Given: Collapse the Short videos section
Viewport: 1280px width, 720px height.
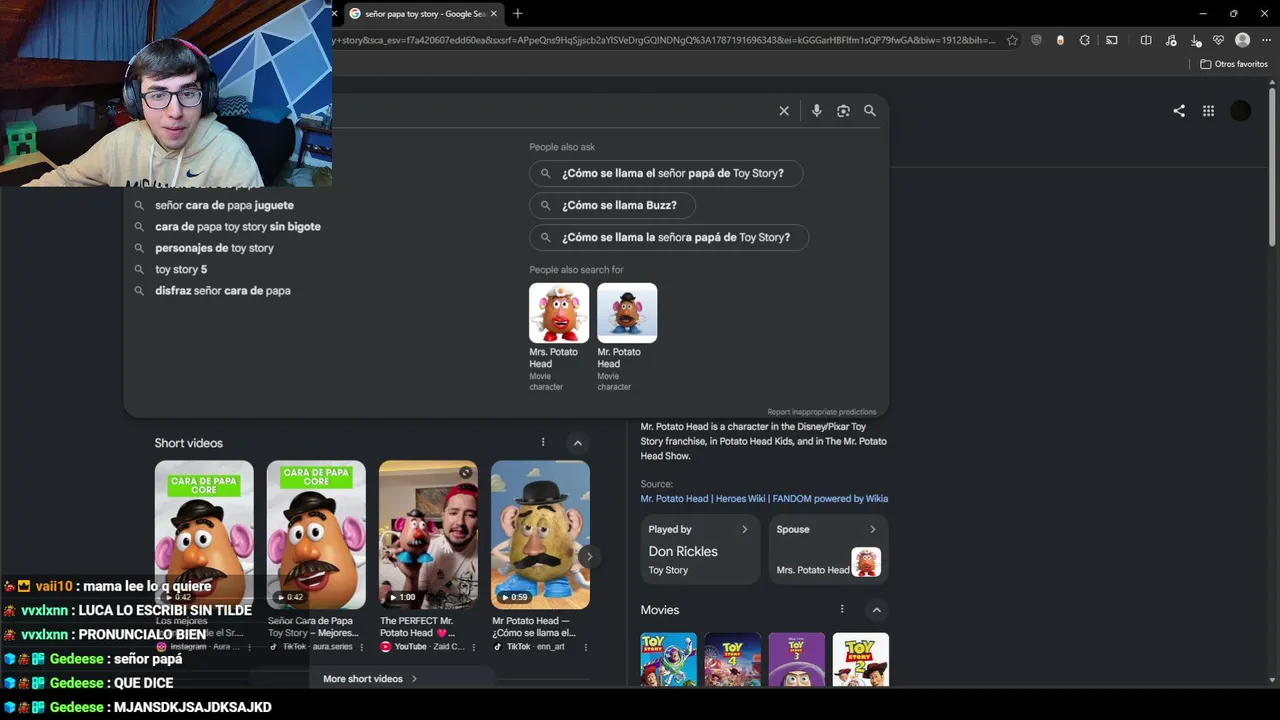Looking at the screenshot, I should click(x=577, y=442).
